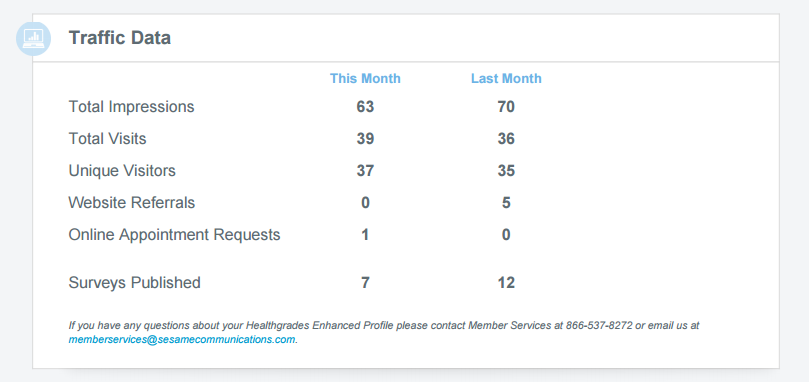Click the Website Referrals label

click(132, 203)
